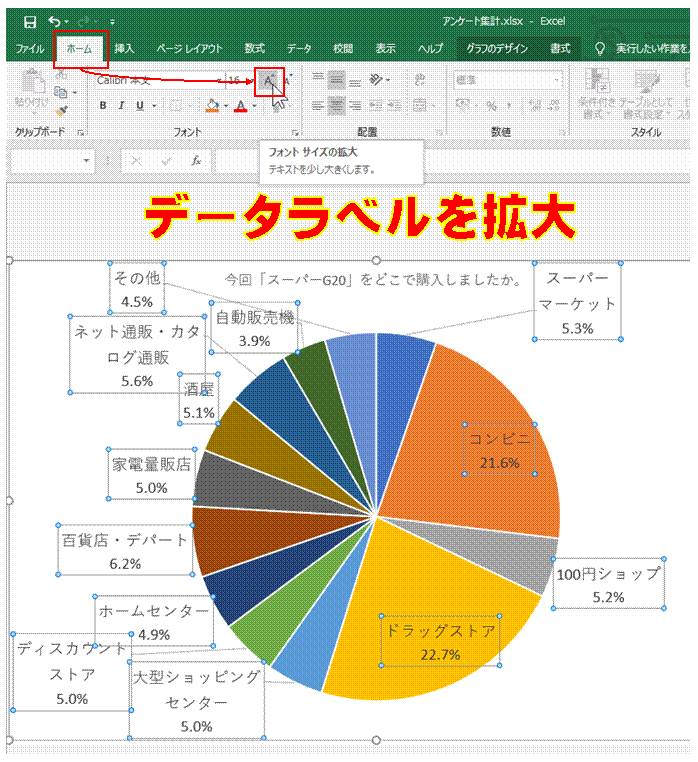Open the グラフのデザイン tab
Image resolution: width=698 pixels, height=762 pixels.
click(497, 49)
